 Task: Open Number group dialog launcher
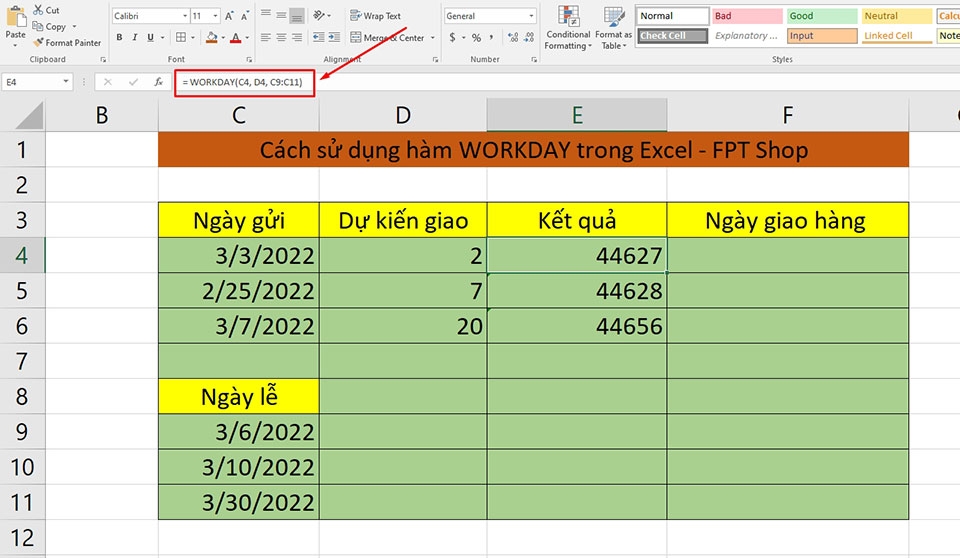pos(534,59)
